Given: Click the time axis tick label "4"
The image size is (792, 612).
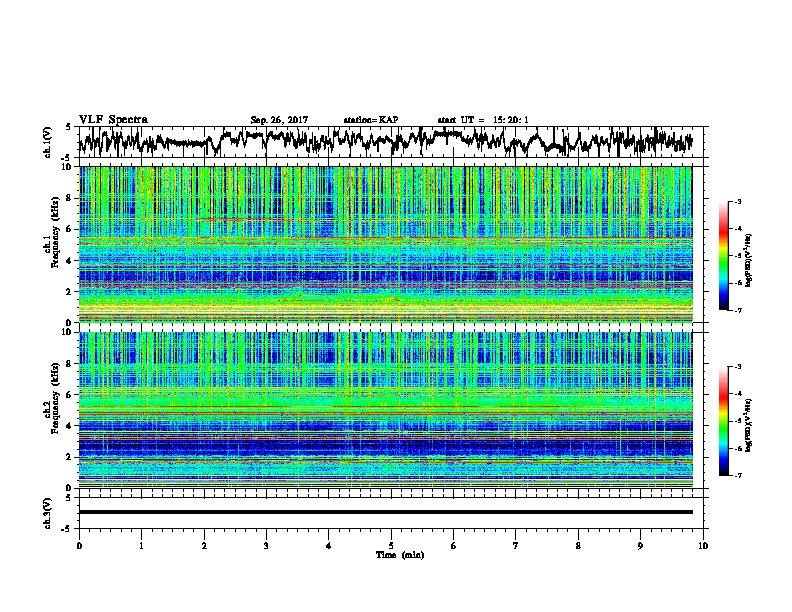Looking at the screenshot, I should [x=329, y=546].
